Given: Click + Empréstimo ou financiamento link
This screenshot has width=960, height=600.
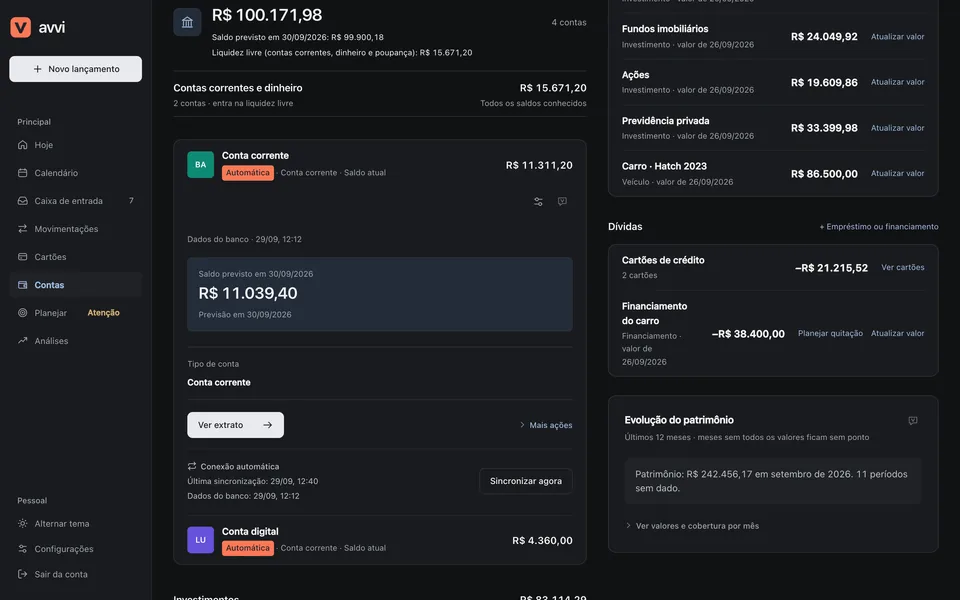Looking at the screenshot, I should [879, 227].
